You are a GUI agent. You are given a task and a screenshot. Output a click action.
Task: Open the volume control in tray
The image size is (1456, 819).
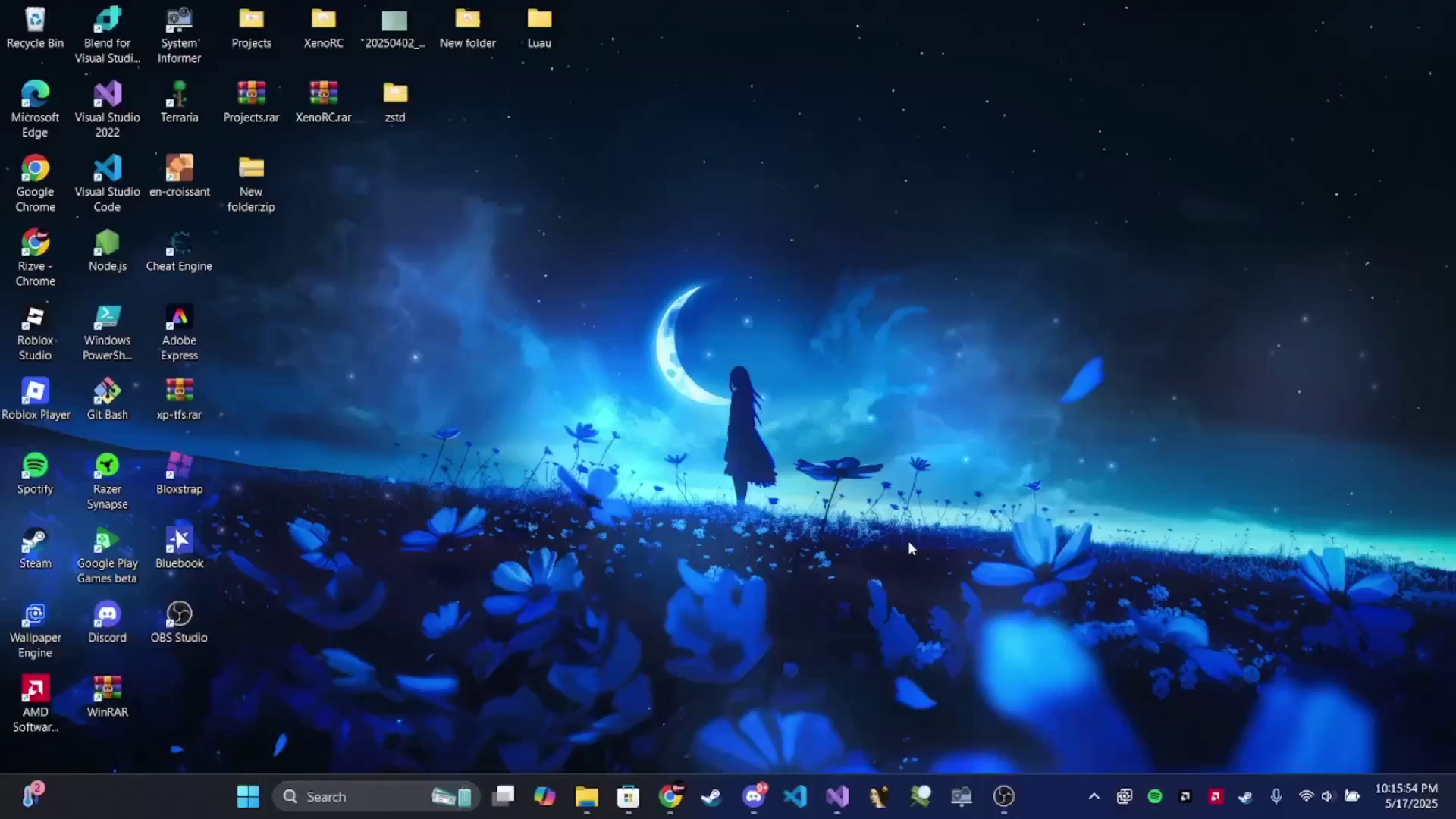1327,796
